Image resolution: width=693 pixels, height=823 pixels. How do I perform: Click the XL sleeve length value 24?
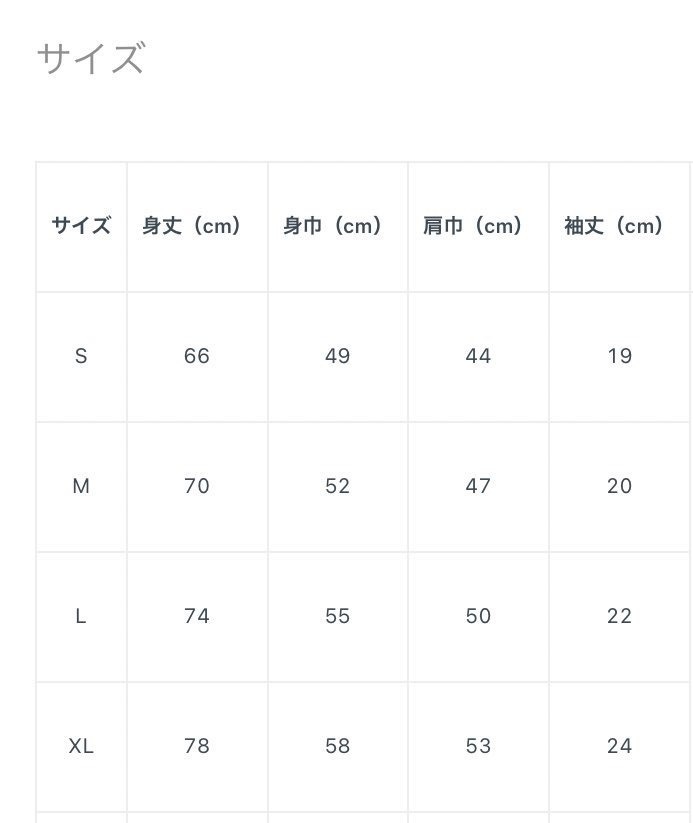click(x=619, y=746)
